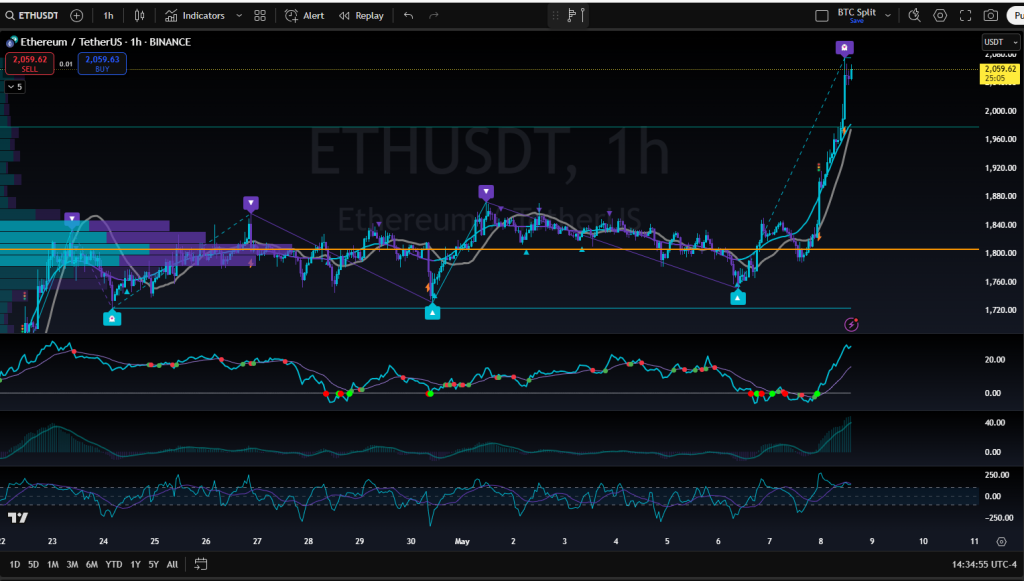Click the redo arrow
1024x581 pixels.
[434, 16]
